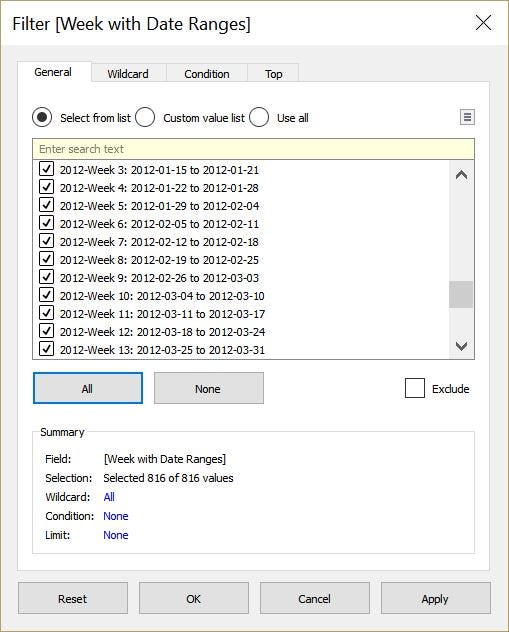Switch to the General tab
509x632 pixels.
(x=53, y=72)
